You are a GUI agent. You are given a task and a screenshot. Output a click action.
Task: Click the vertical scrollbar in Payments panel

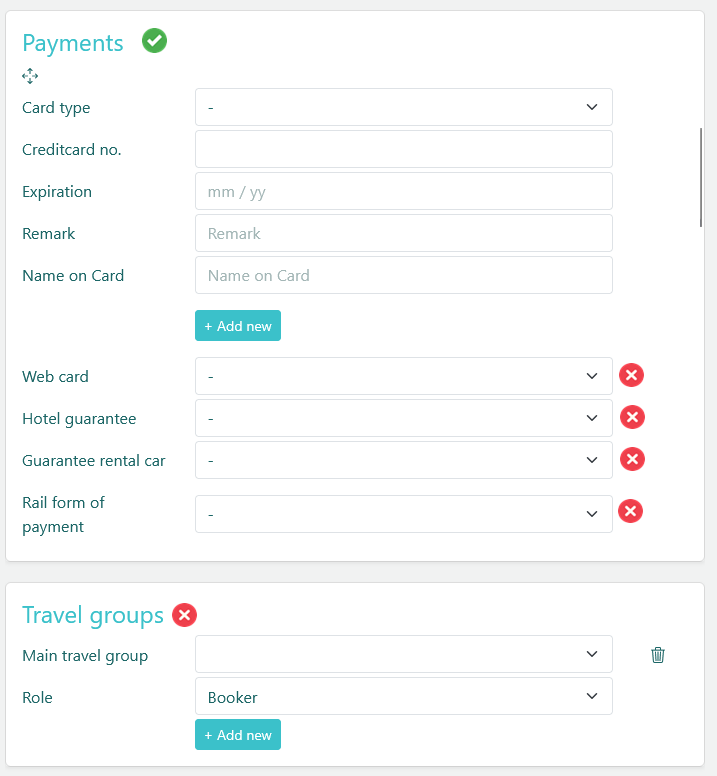pyautogui.click(x=701, y=178)
